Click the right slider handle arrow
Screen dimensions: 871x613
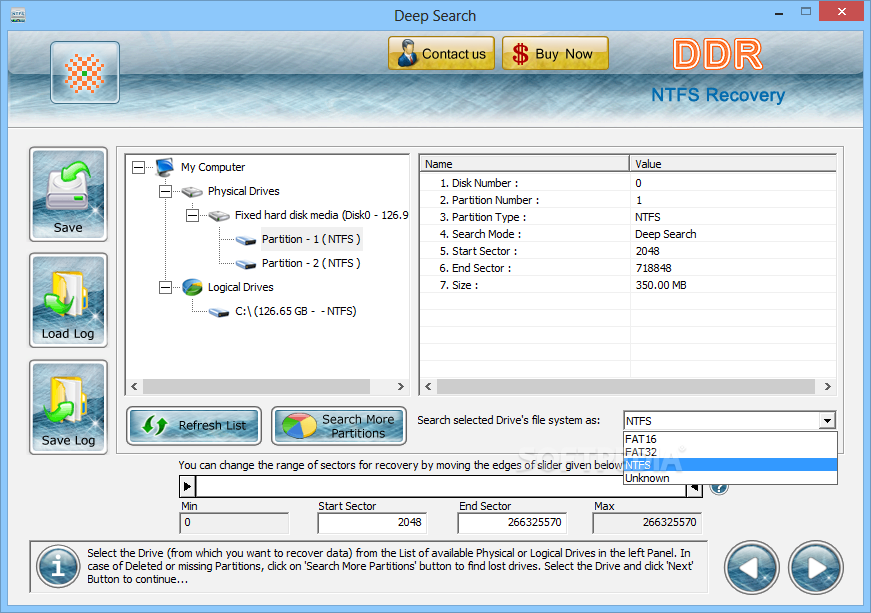coord(694,488)
